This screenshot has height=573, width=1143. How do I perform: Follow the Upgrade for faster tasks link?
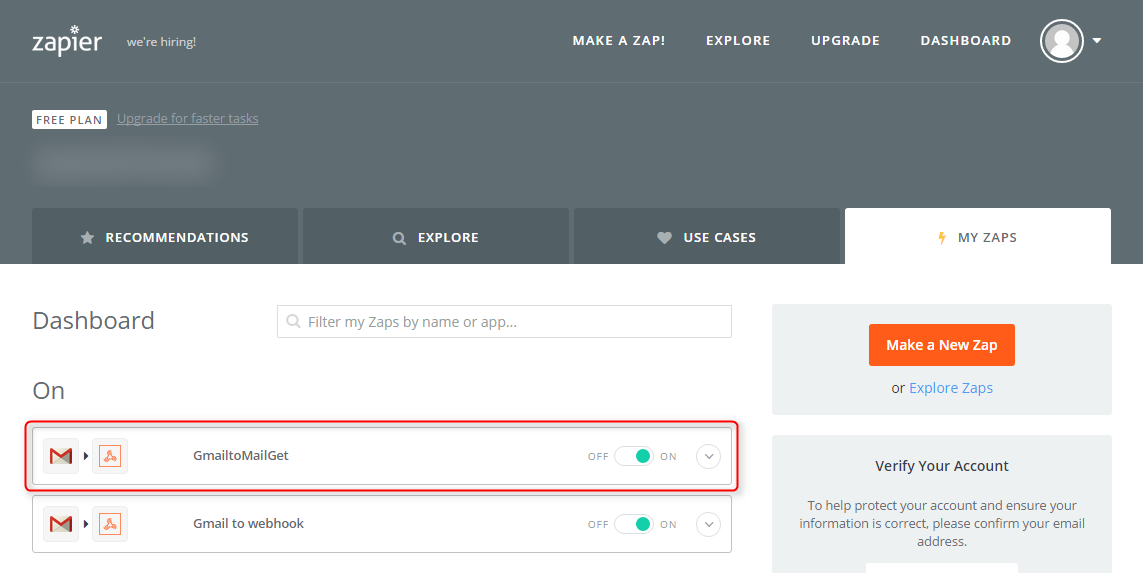187,119
